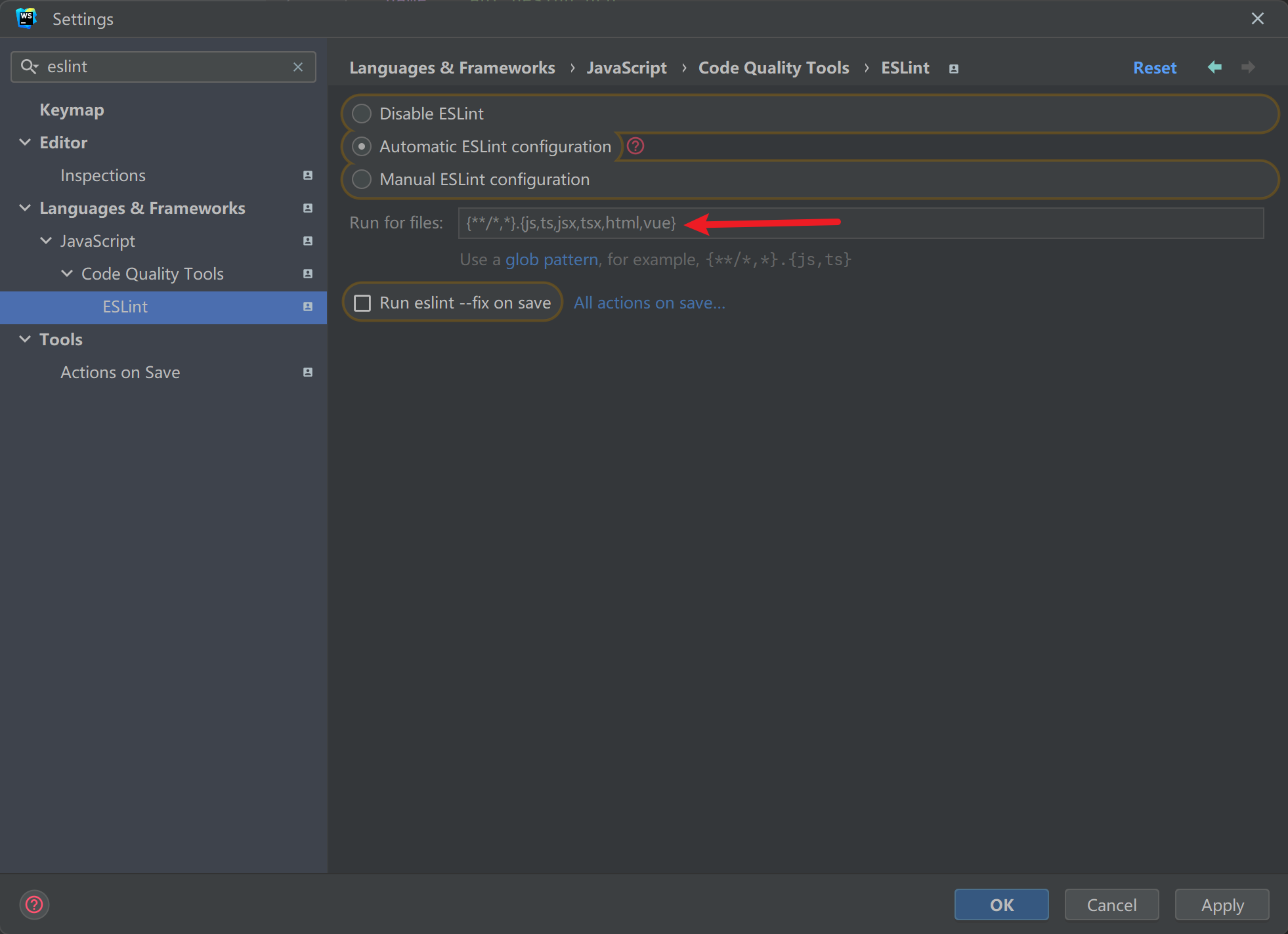Select Languages & Frameworks tree label

pos(142,208)
